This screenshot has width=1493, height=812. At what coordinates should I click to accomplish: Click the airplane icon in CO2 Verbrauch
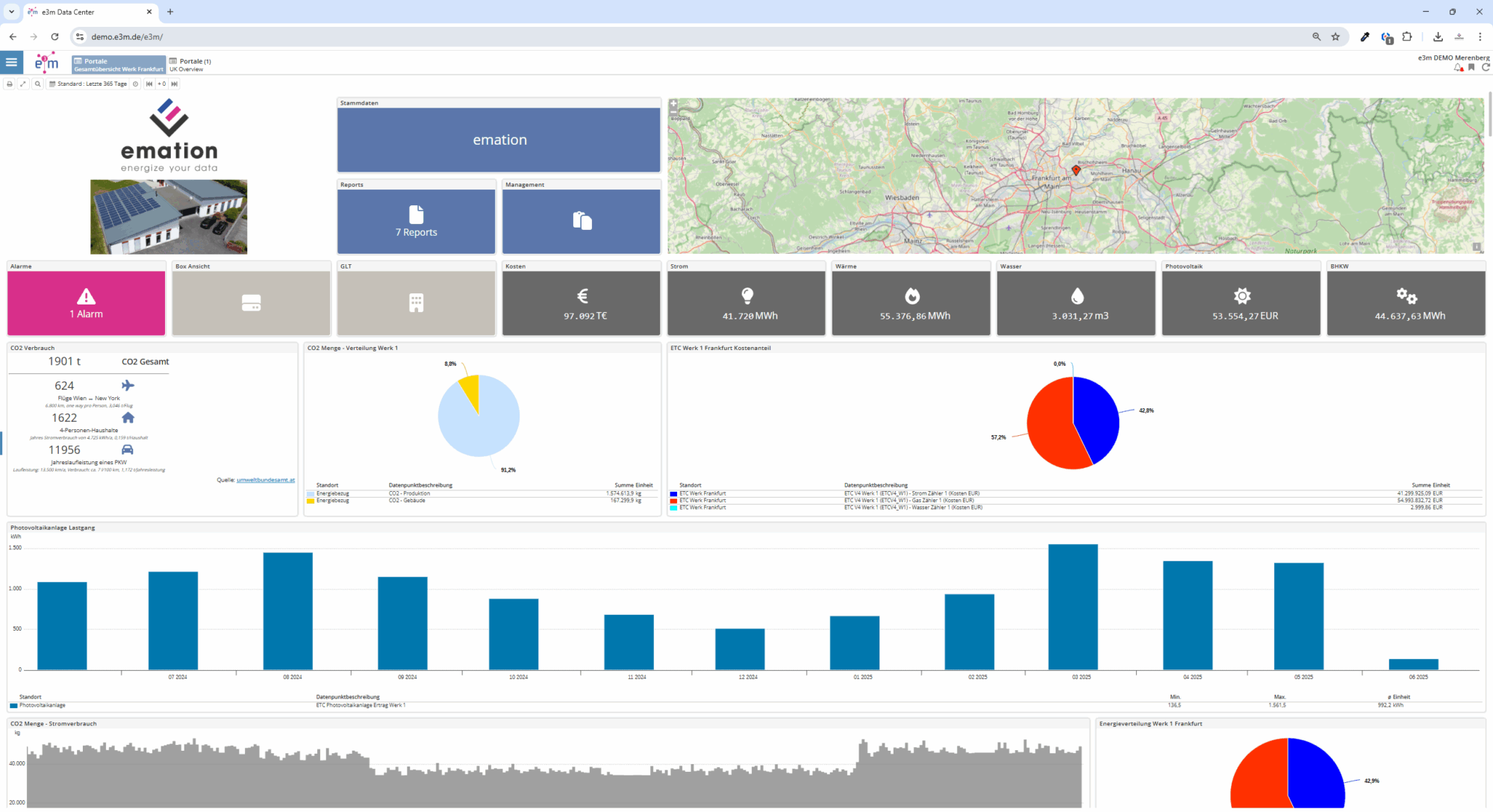[128, 386]
